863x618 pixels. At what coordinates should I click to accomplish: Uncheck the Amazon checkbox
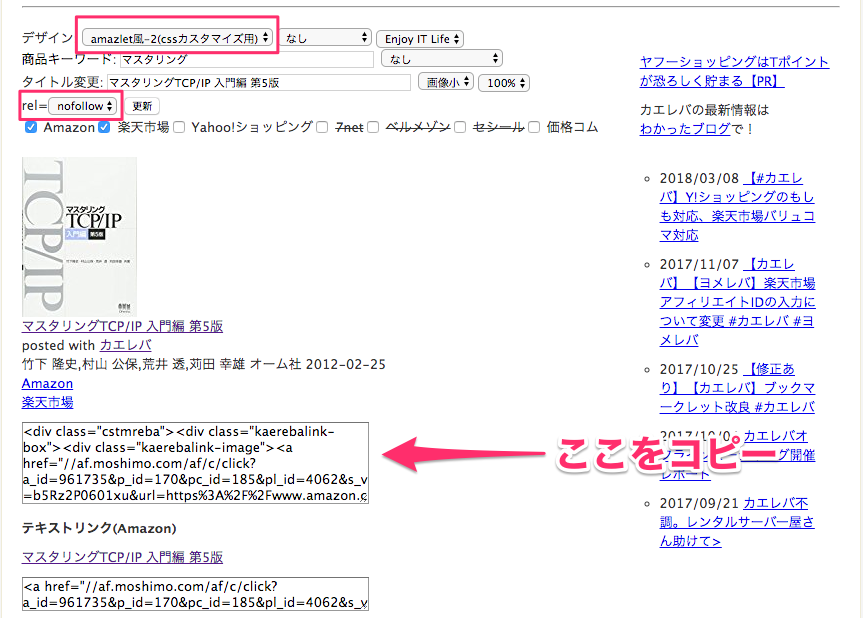coord(31,128)
